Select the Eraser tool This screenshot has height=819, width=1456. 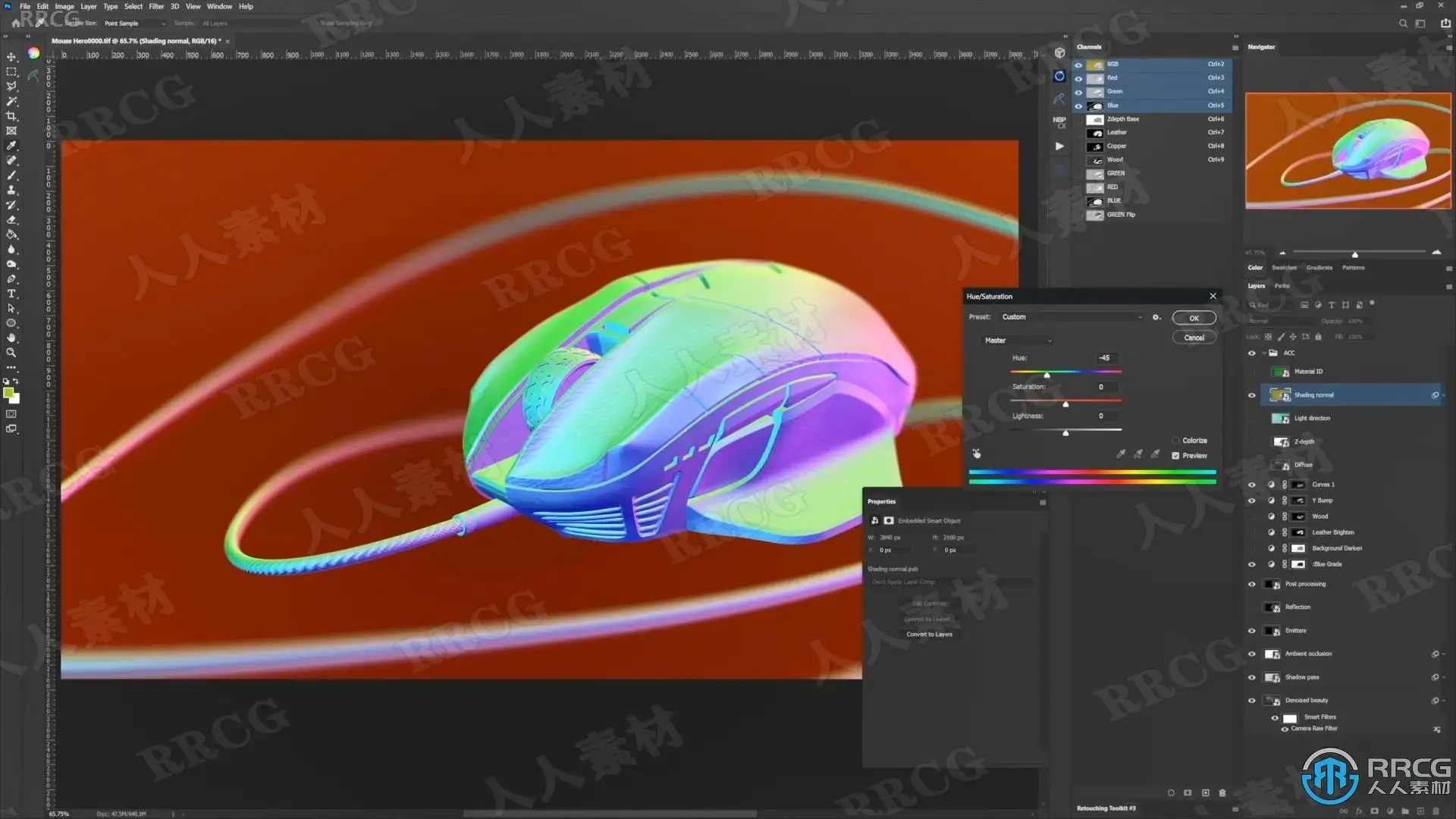[x=11, y=220]
